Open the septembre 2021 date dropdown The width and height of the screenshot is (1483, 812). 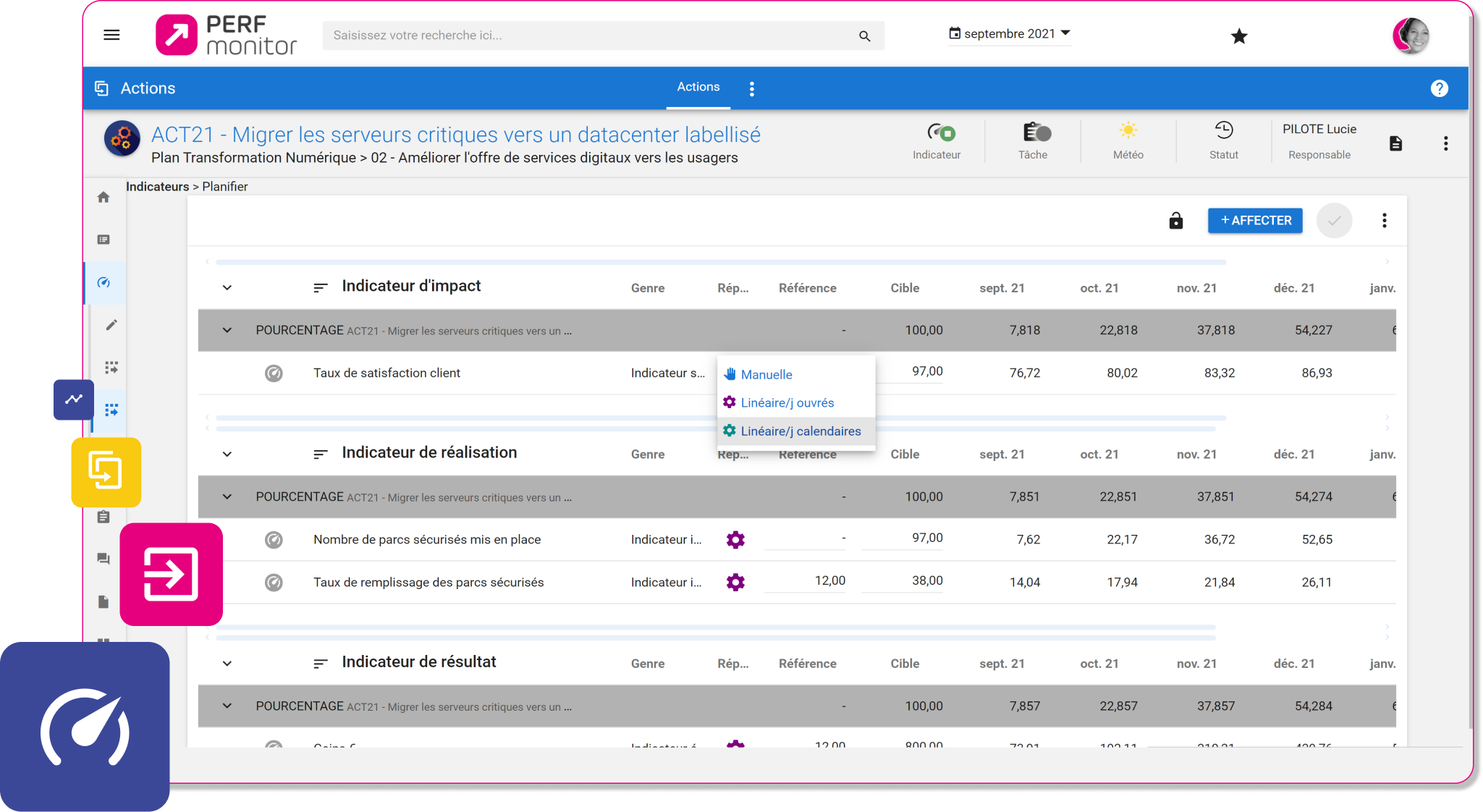pyautogui.click(x=1010, y=33)
